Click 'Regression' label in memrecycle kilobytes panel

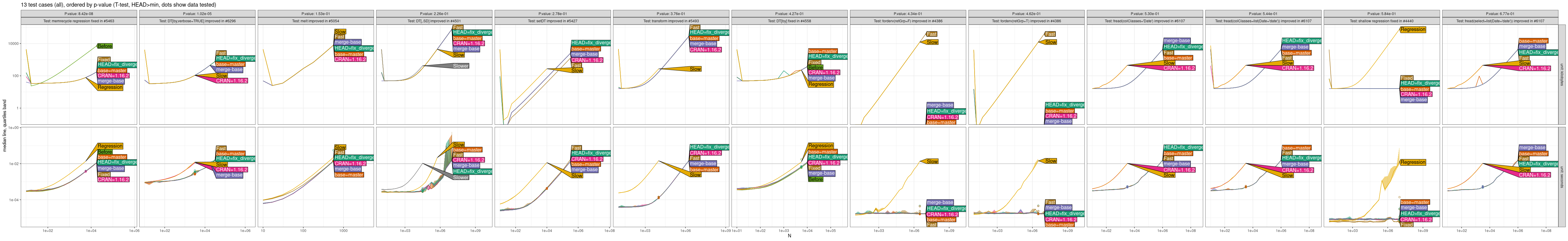(x=110, y=87)
